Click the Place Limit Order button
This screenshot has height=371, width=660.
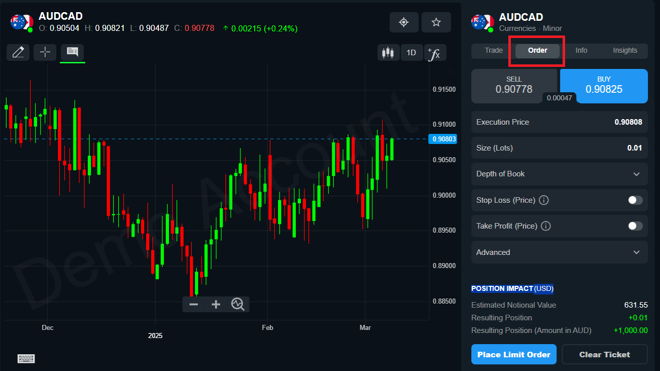pos(514,355)
